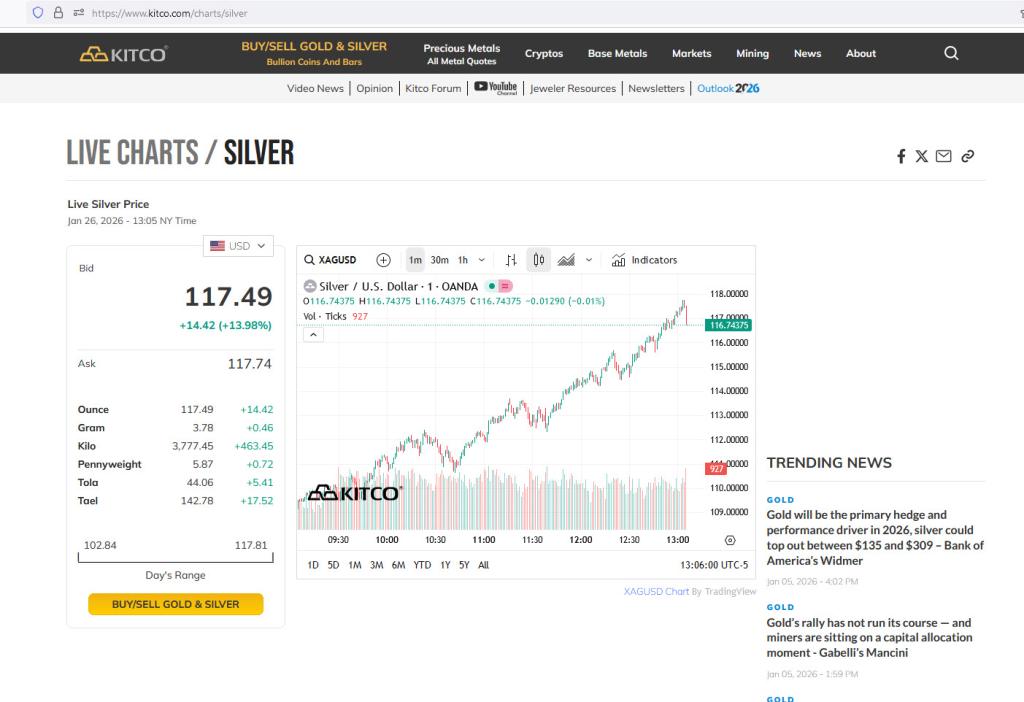Click the yellow BUY/SELL GOLD & SILVER button

tap(175, 604)
